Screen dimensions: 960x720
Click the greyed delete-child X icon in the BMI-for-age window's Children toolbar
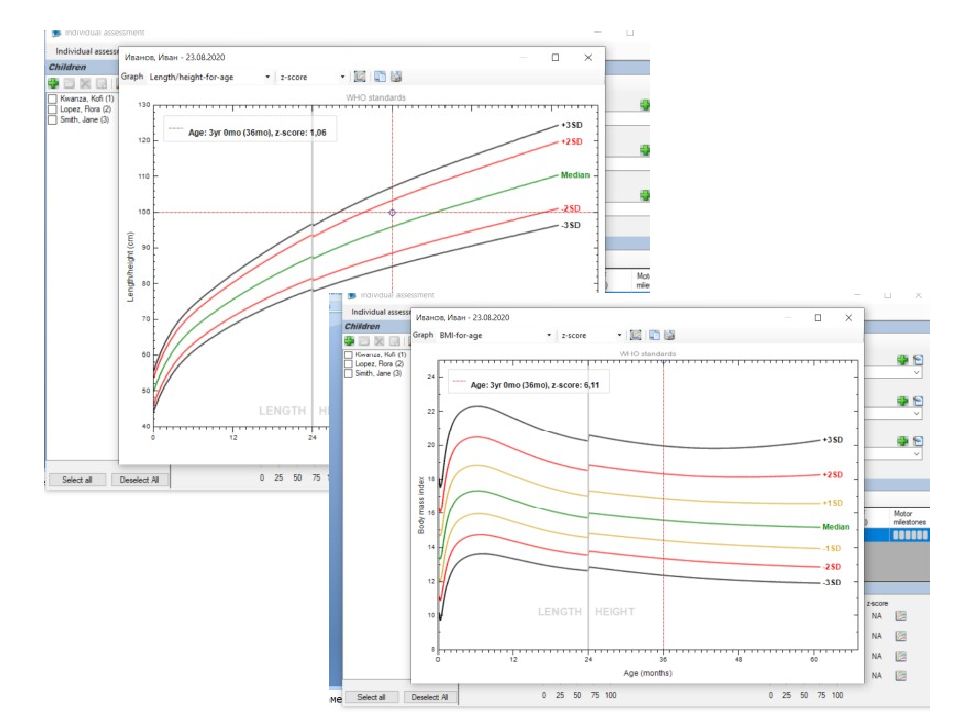[x=380, y=341]
